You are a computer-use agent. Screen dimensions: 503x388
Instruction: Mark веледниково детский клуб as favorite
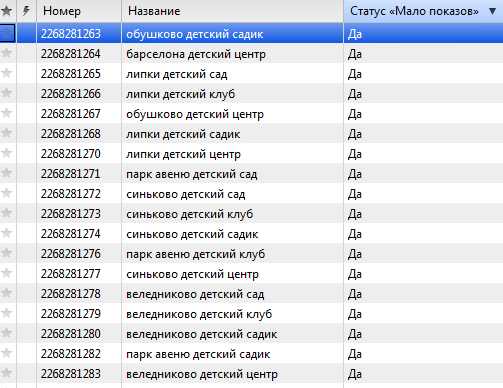[x=7, y=313]
